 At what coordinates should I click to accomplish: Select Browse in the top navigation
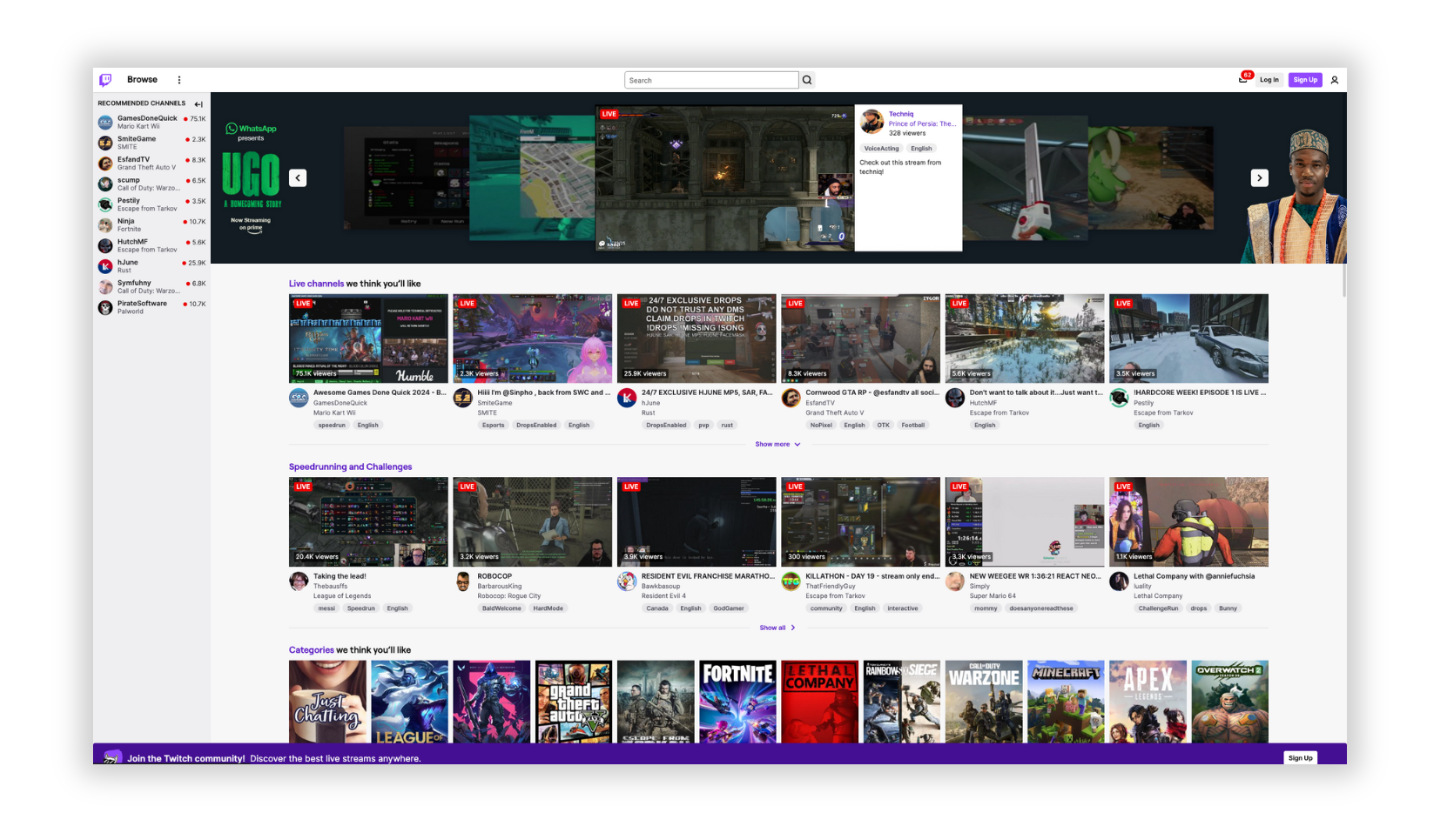point(142,79)
